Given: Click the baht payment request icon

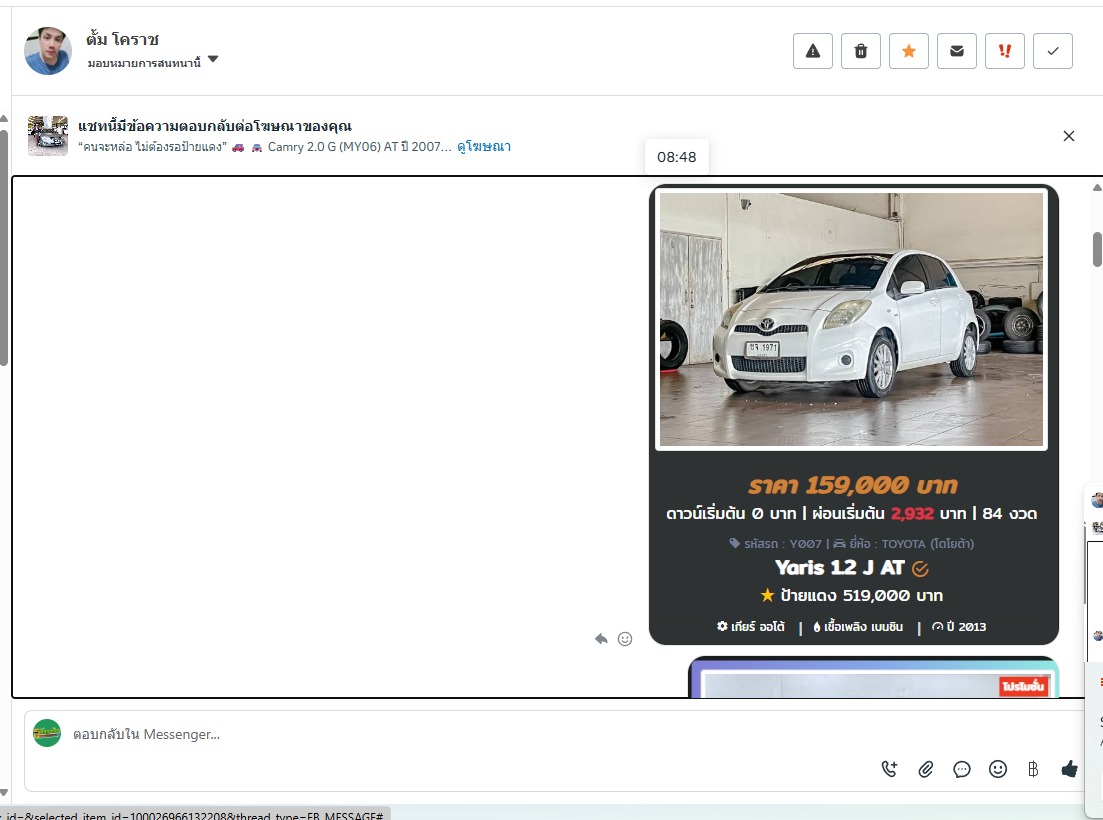Looking at the screenshot, I should pyautogui.click(x=1033, y=769).
